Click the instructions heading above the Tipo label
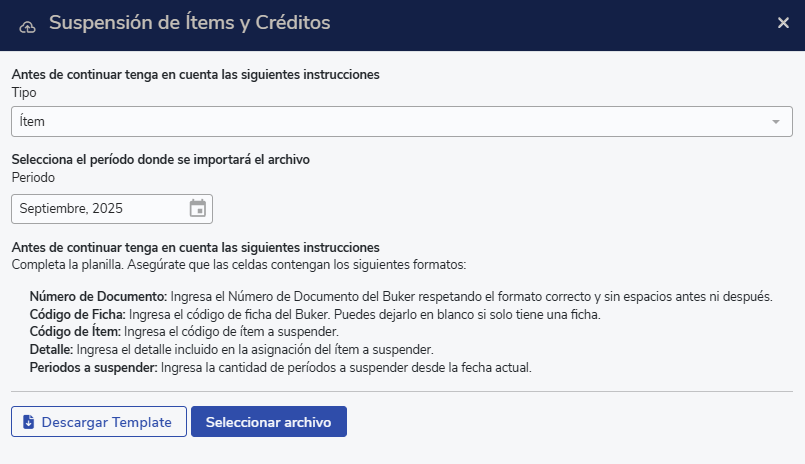Screen dimensions: 805x464 (195, 75)
